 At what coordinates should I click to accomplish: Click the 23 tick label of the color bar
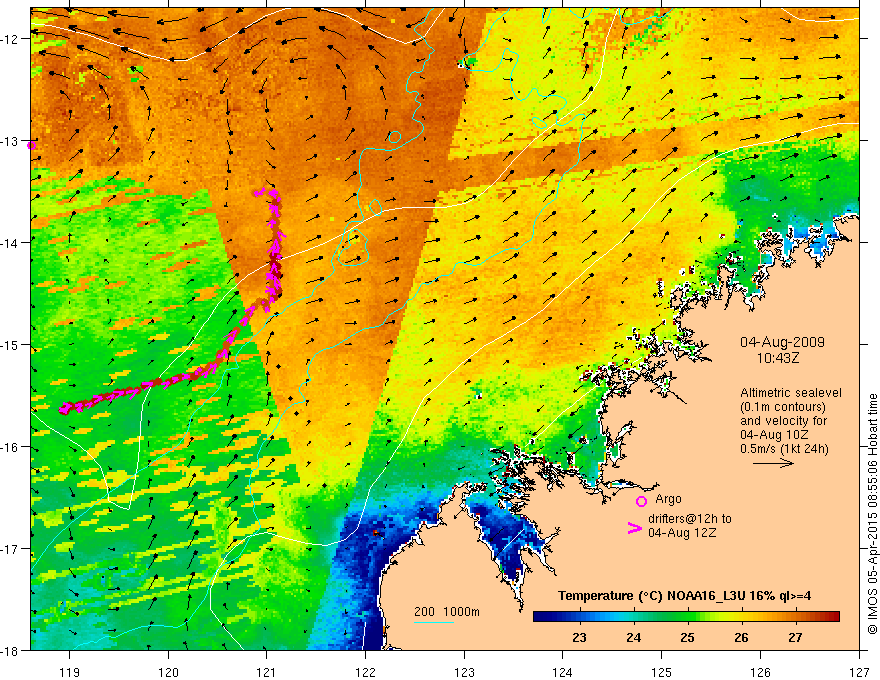[x=580, y=637]
